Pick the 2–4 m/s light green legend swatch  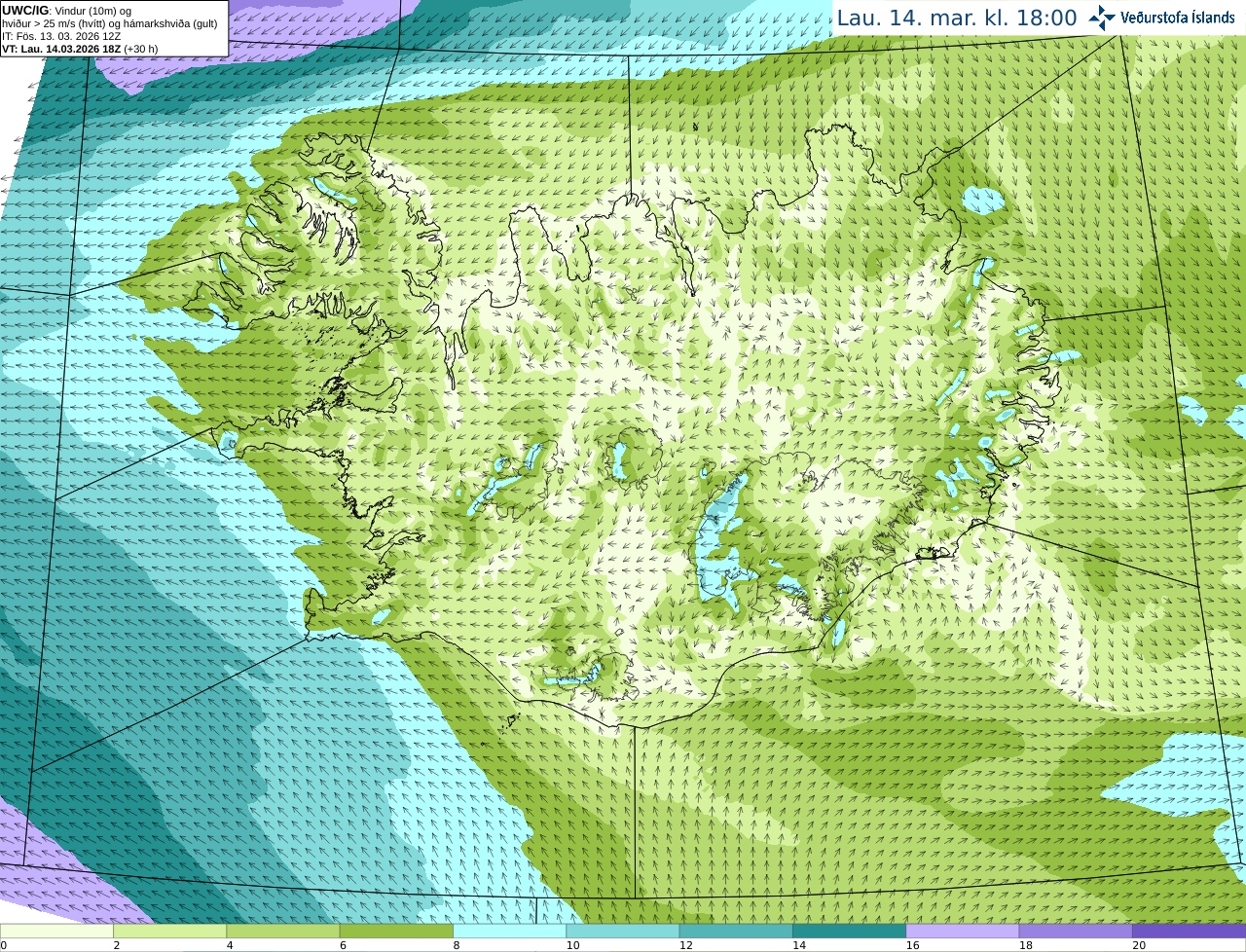[170, 931]
